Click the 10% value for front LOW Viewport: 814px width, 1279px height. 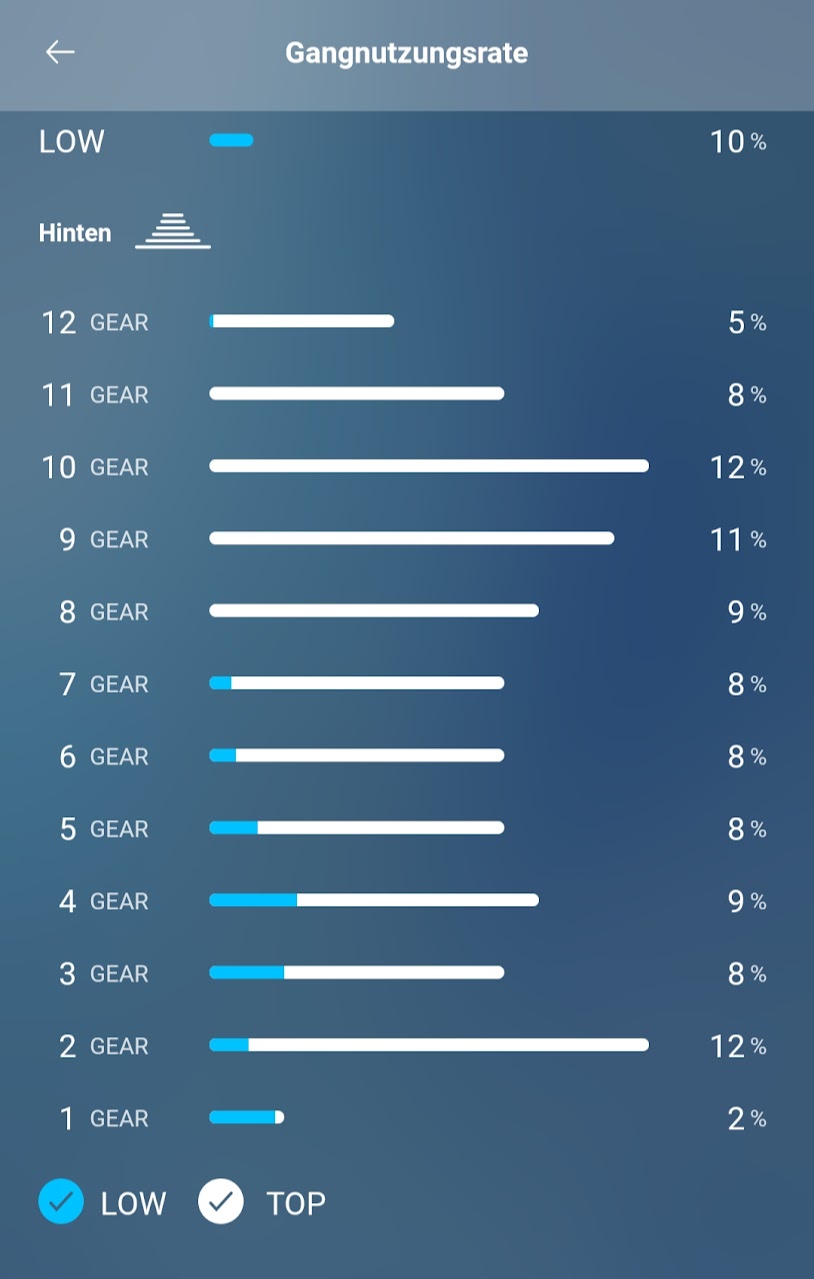[x=738, y=142]
